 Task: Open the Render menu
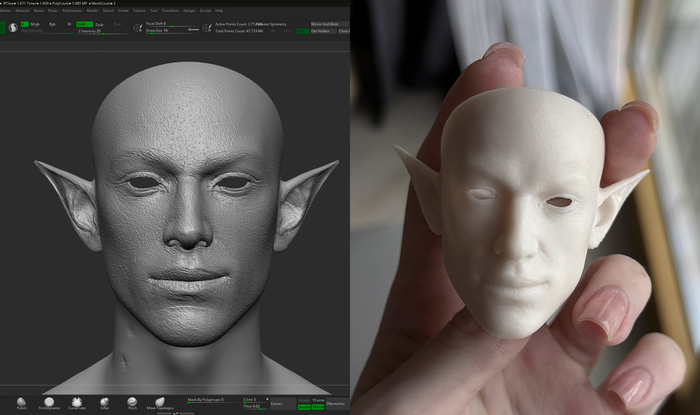[x=92, y=10]
